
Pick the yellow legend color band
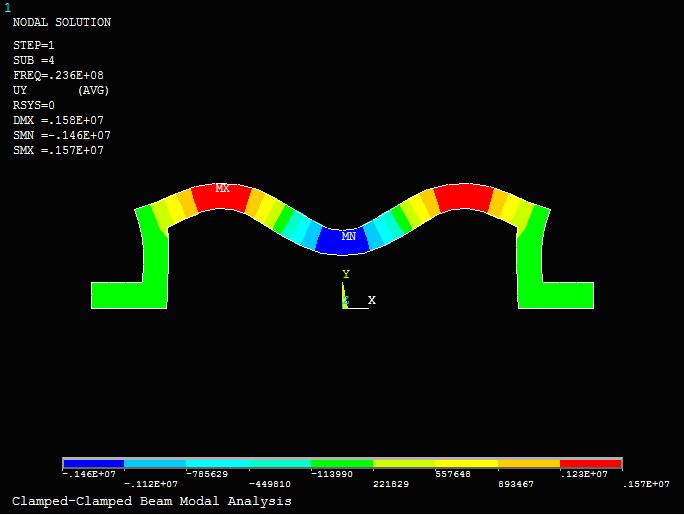[x=466, y=464]
